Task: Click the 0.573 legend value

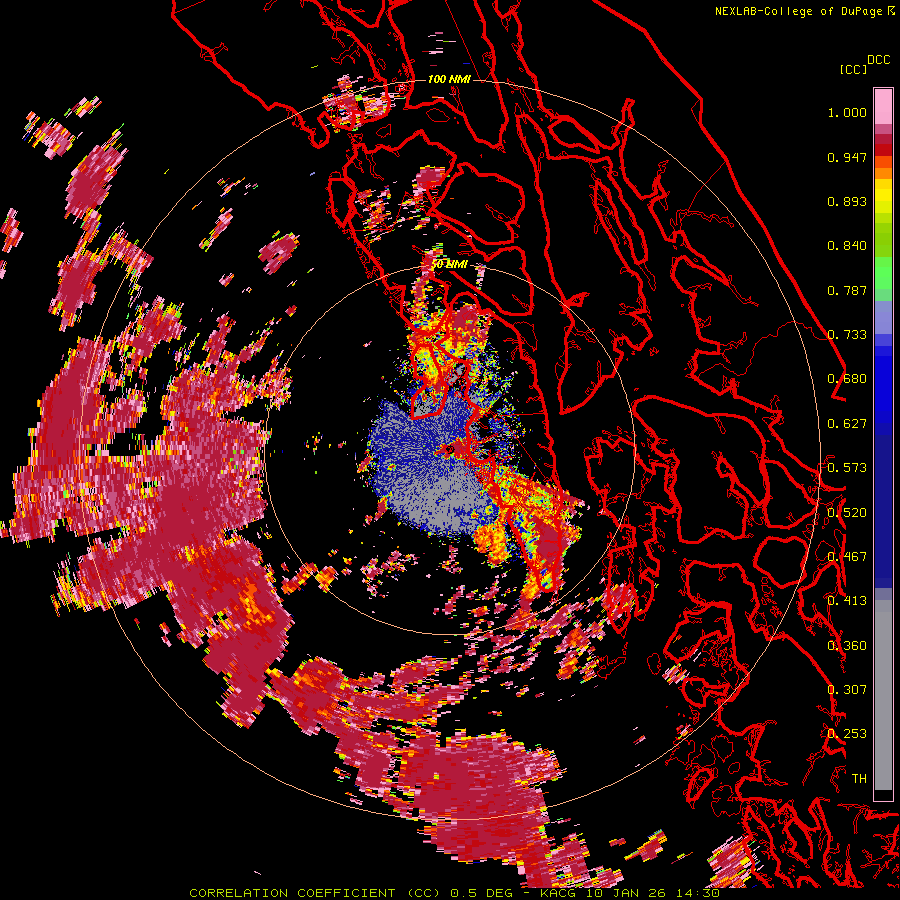Action: (847, 468)
